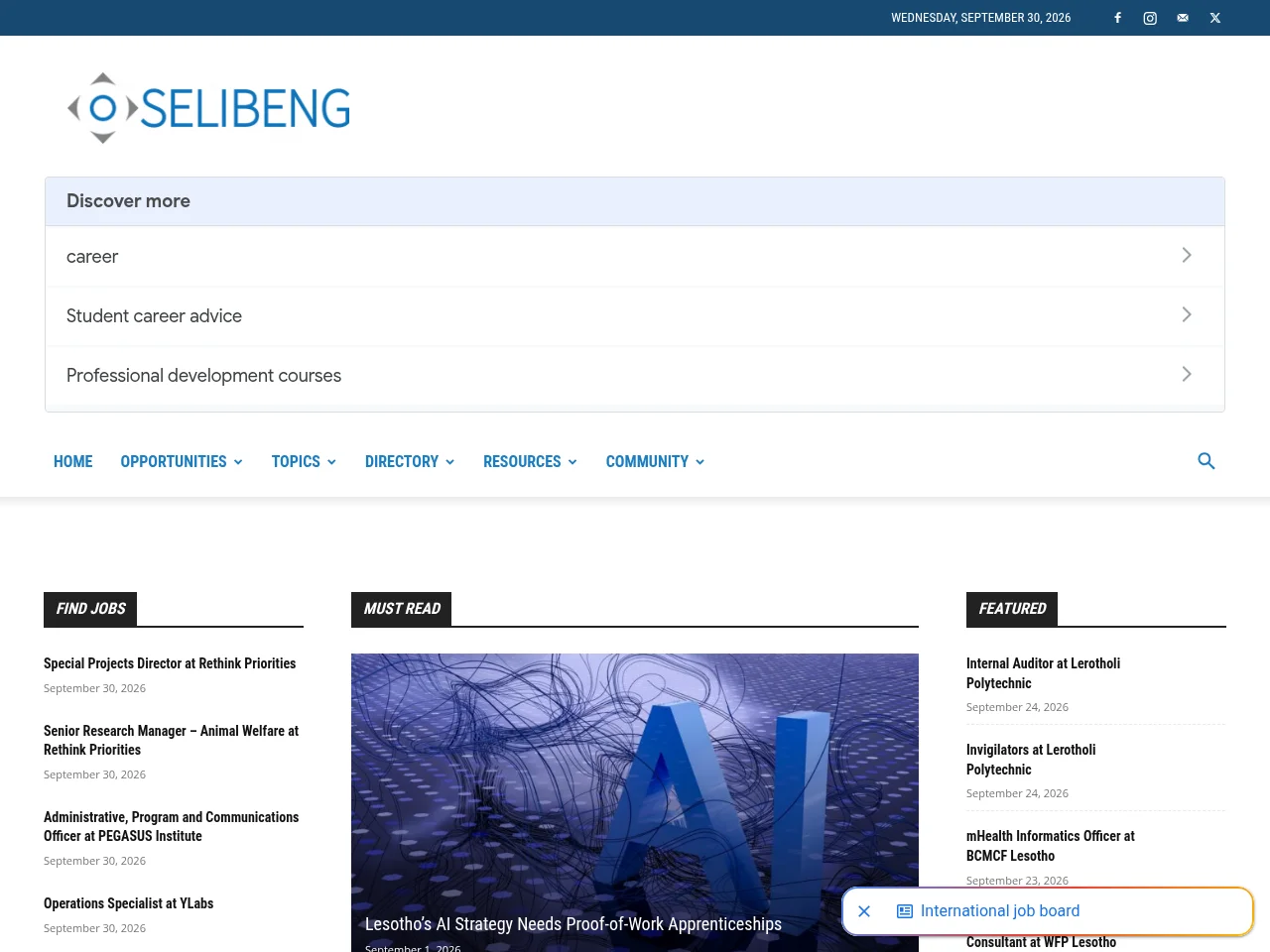1270x952 pixels.
Task: Click September 24, 2026 under Internal Auditor
Action: [x=1017, y=707]
